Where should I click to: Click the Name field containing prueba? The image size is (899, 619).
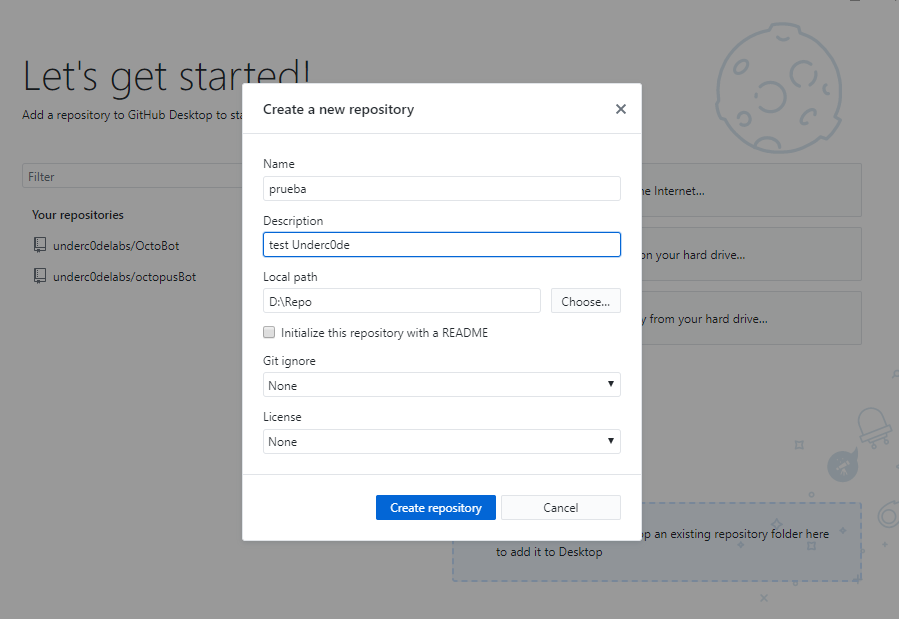click(x=441, y=189)
